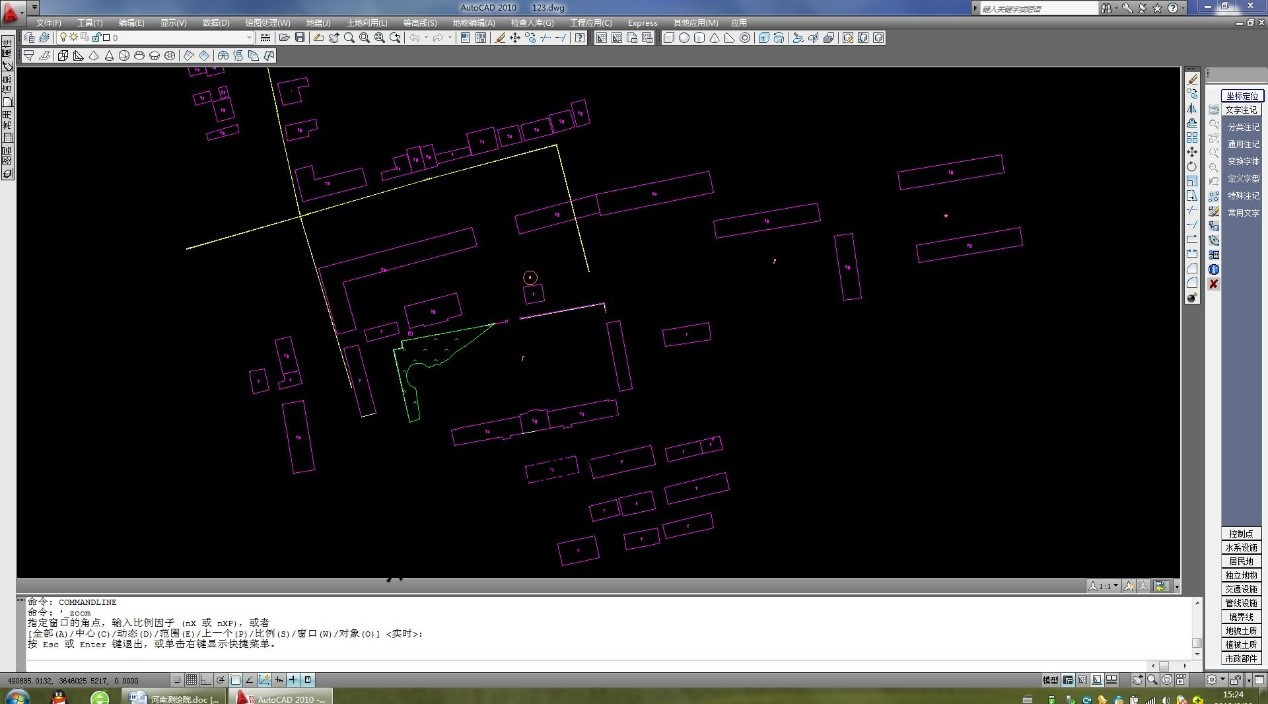Click the 文字注记 panel button
Viewport: 1268px width, 704px height.
click(1242, 110)
